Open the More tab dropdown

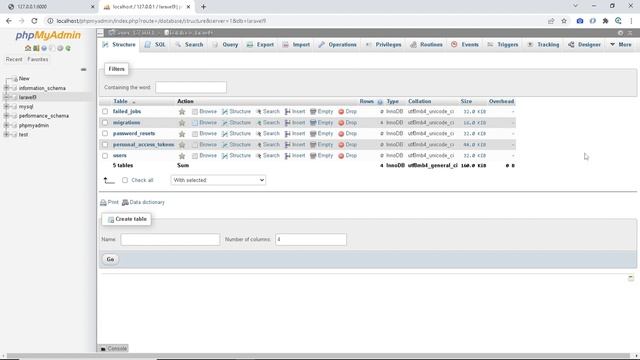pos(621,44)
